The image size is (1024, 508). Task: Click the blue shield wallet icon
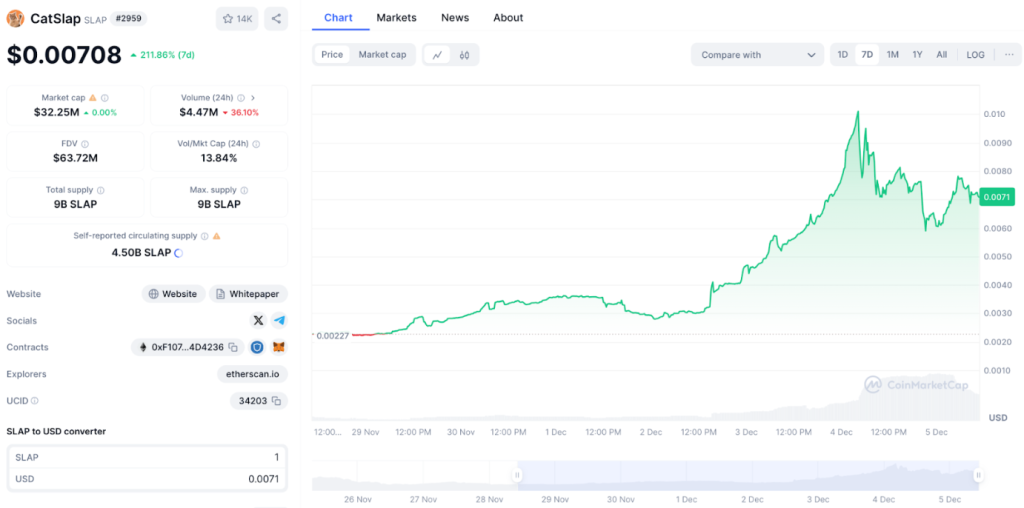257,347
